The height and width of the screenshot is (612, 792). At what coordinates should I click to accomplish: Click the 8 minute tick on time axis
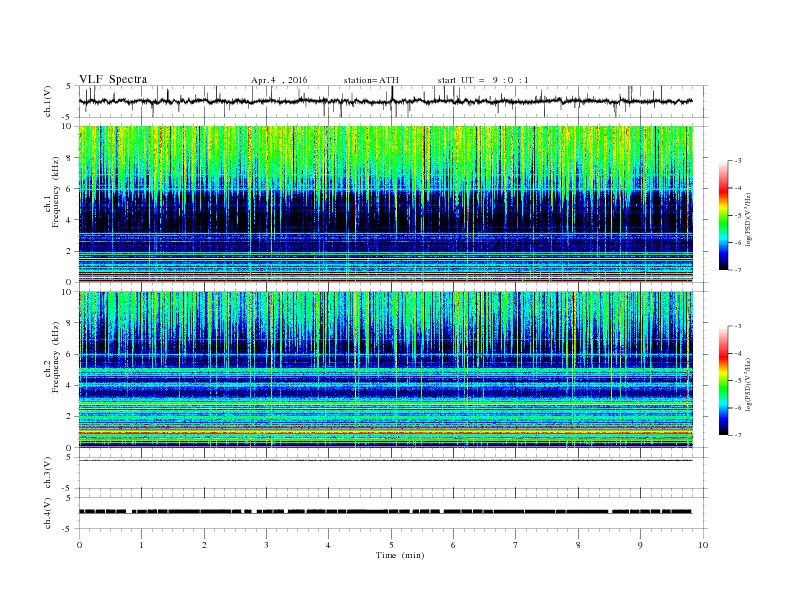(x=578, y=545)
